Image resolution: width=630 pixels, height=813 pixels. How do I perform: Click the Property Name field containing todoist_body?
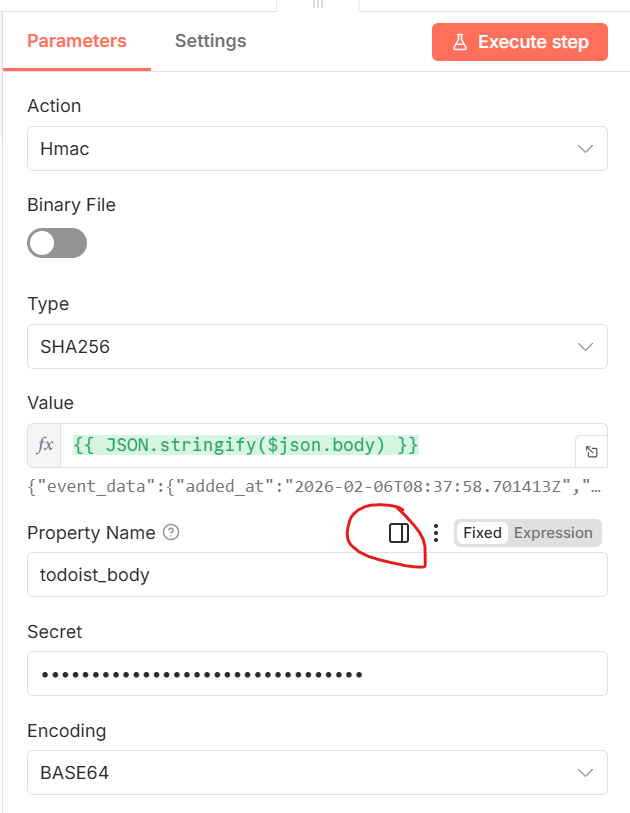click(317, 575)
